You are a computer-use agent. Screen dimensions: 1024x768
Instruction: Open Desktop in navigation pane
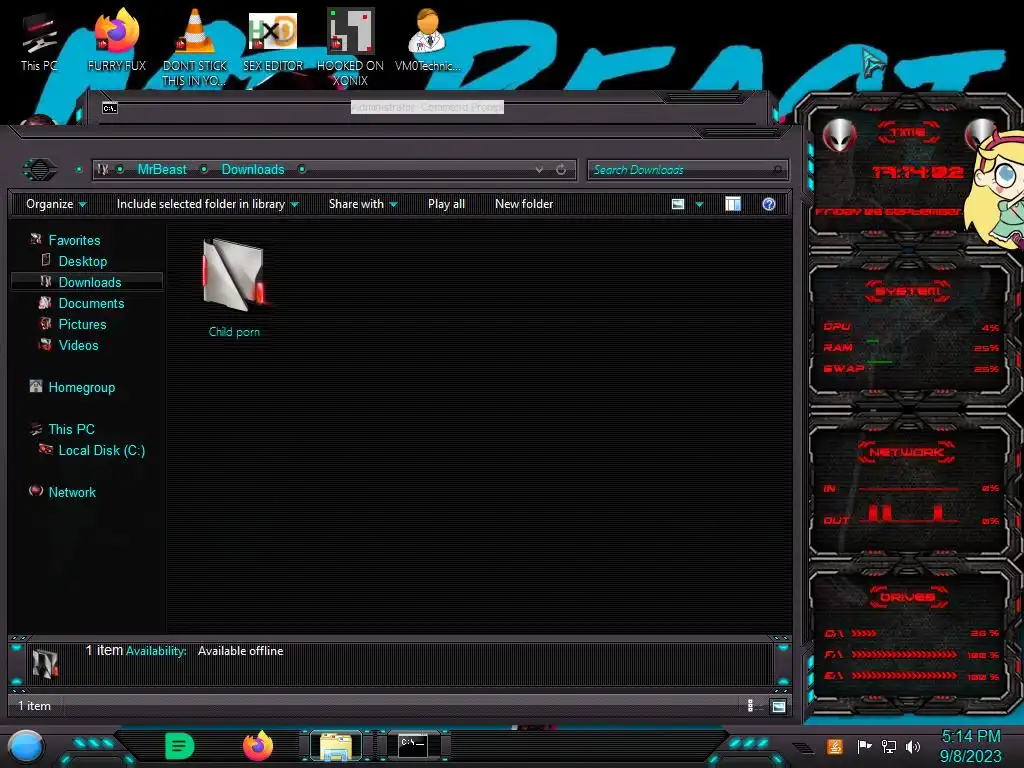pos(82,261)
